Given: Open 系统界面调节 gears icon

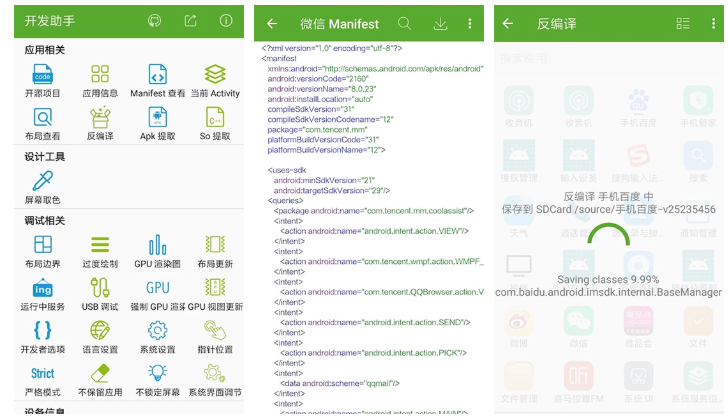Looking at the screenshot, I should (x=215, y=373).
